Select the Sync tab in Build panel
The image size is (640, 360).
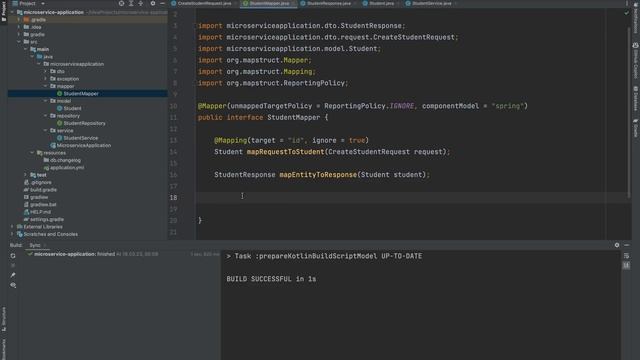35,245
